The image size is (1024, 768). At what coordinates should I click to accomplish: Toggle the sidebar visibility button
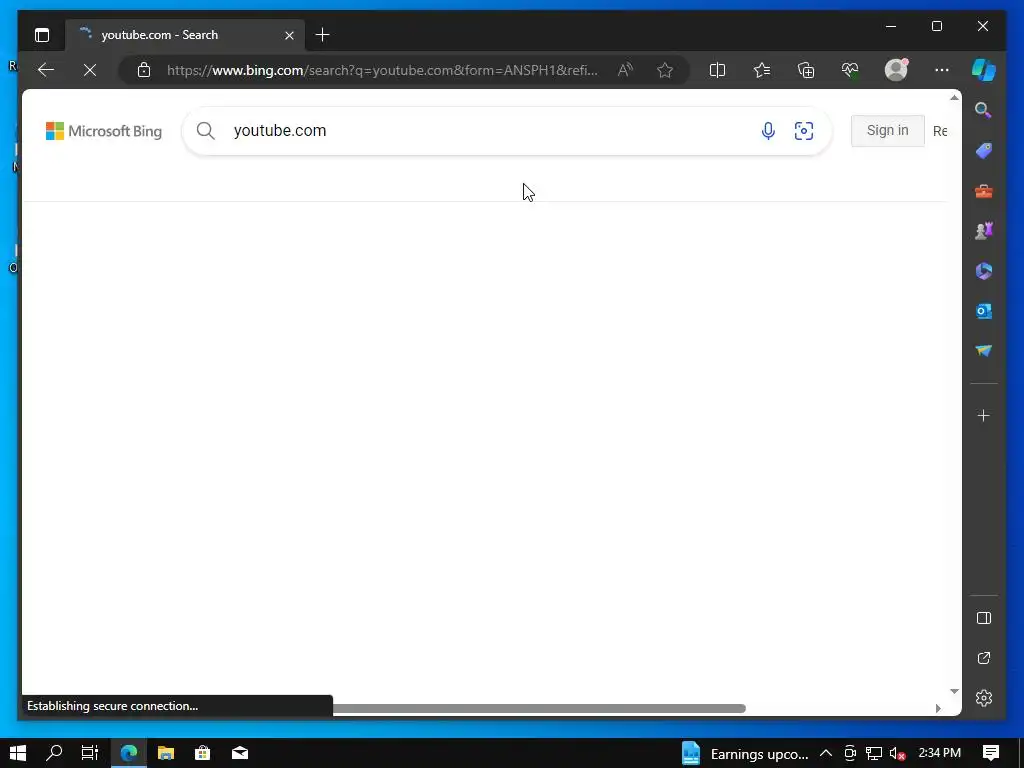[984, 618]
